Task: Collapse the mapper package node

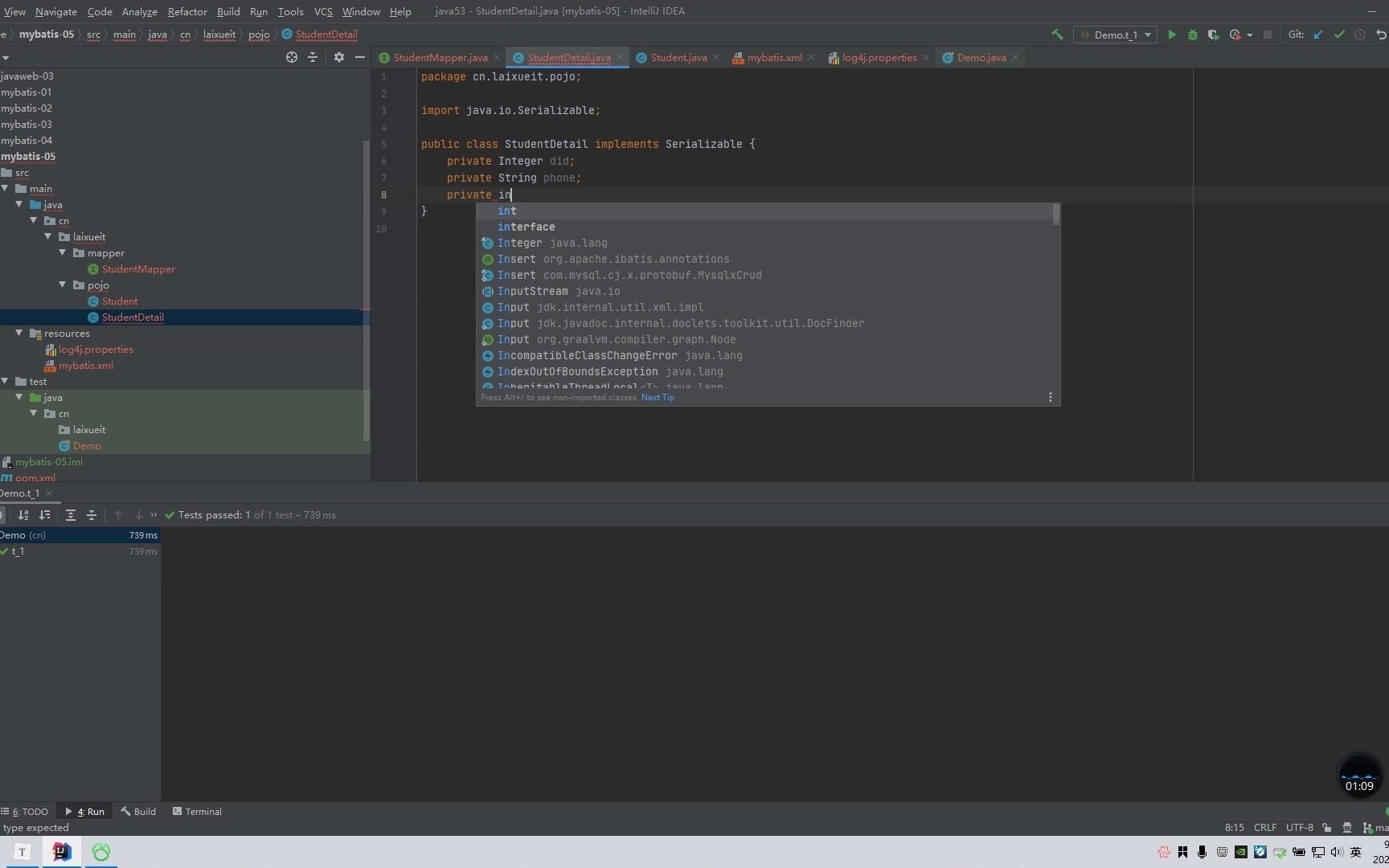Action: (63, 253)
